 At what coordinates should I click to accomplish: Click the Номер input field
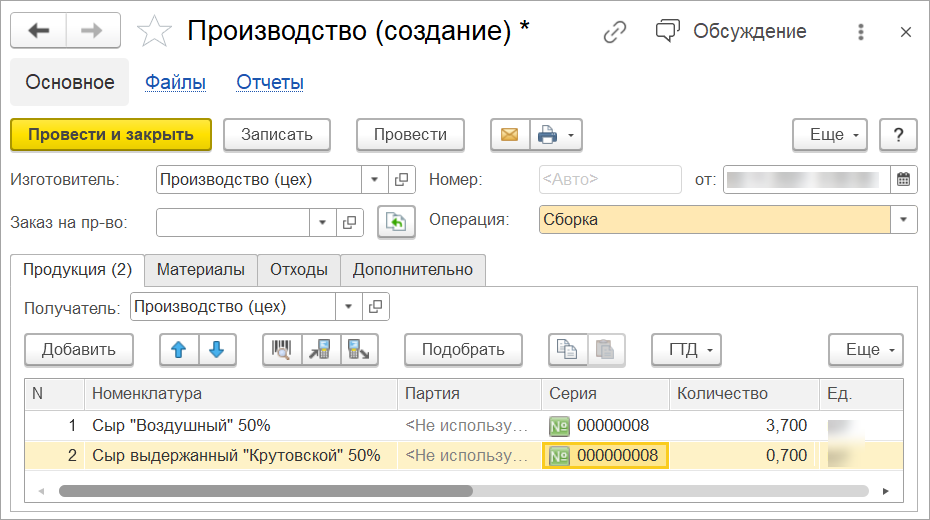coord(610,180)
